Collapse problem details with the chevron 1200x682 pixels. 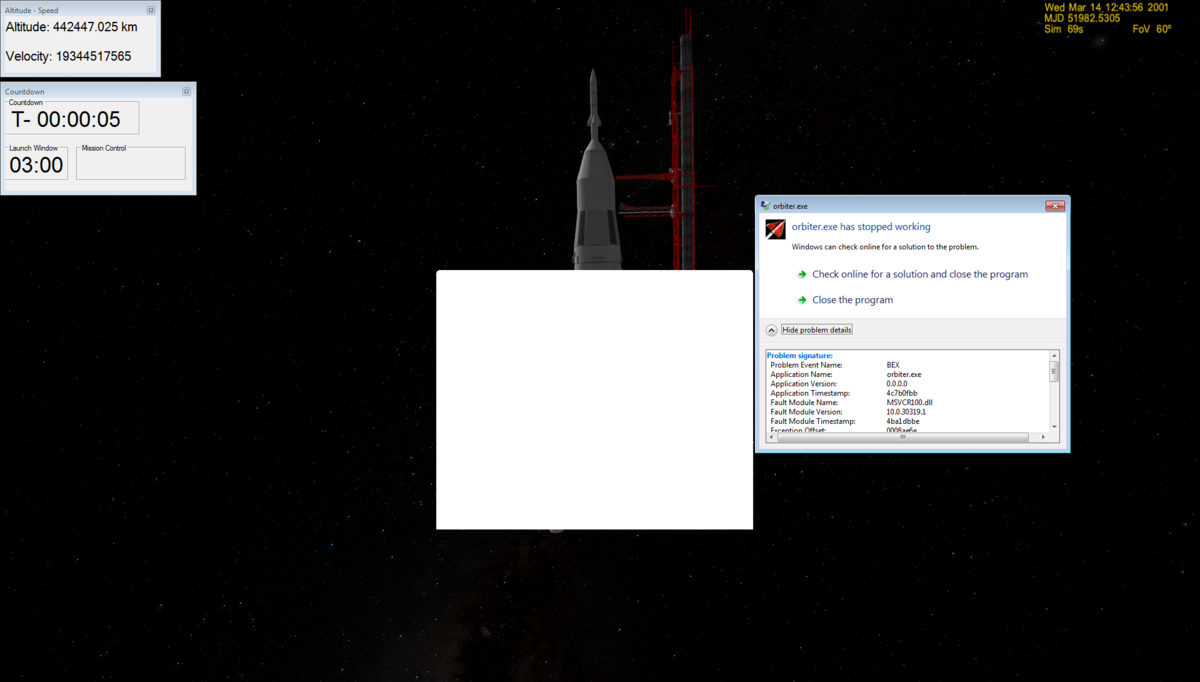click(772, 330)
